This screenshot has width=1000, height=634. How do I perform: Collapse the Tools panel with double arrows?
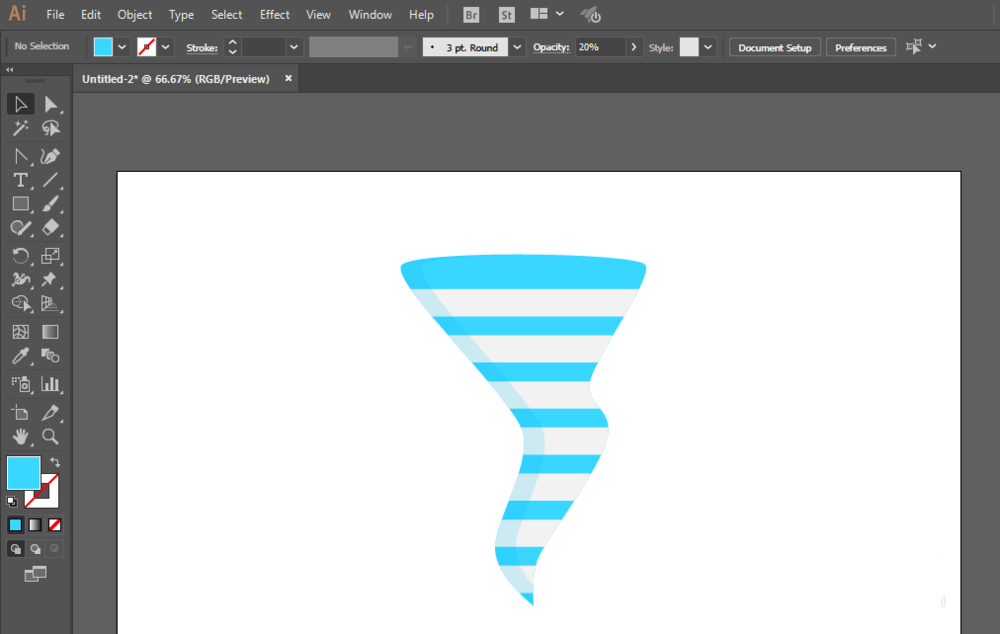pyautogui.click(x=10, y=70)
